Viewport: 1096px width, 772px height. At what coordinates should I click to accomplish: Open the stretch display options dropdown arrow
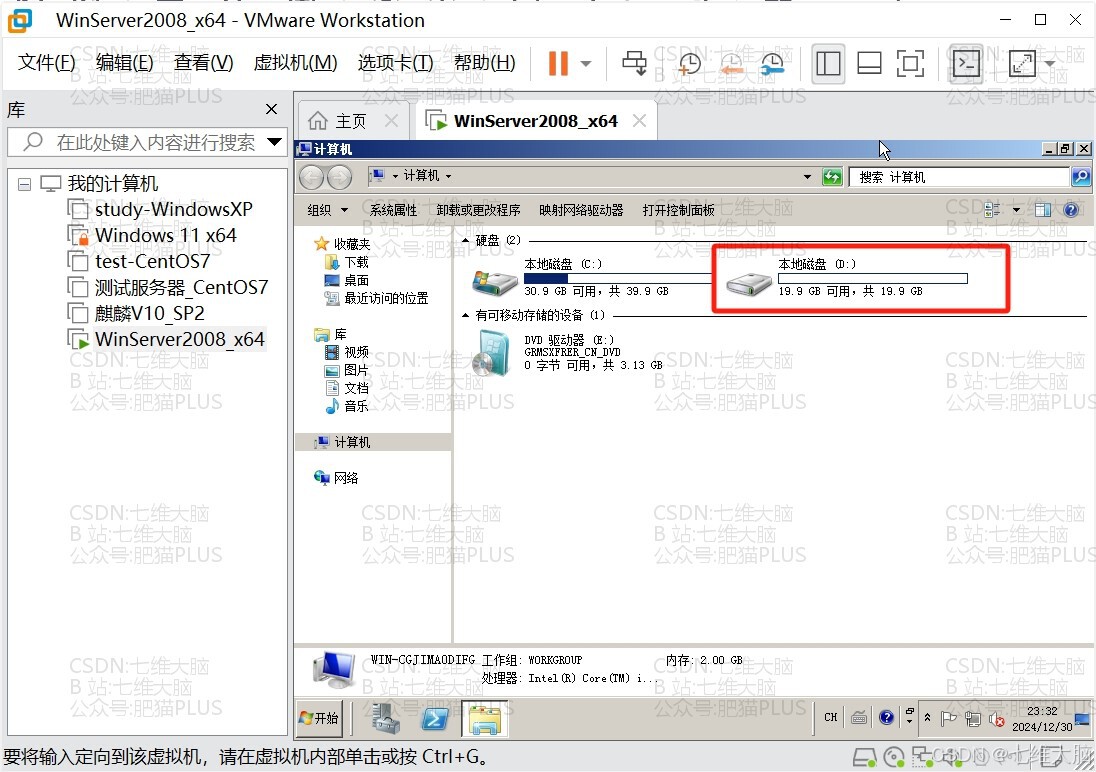[1050, 64]
